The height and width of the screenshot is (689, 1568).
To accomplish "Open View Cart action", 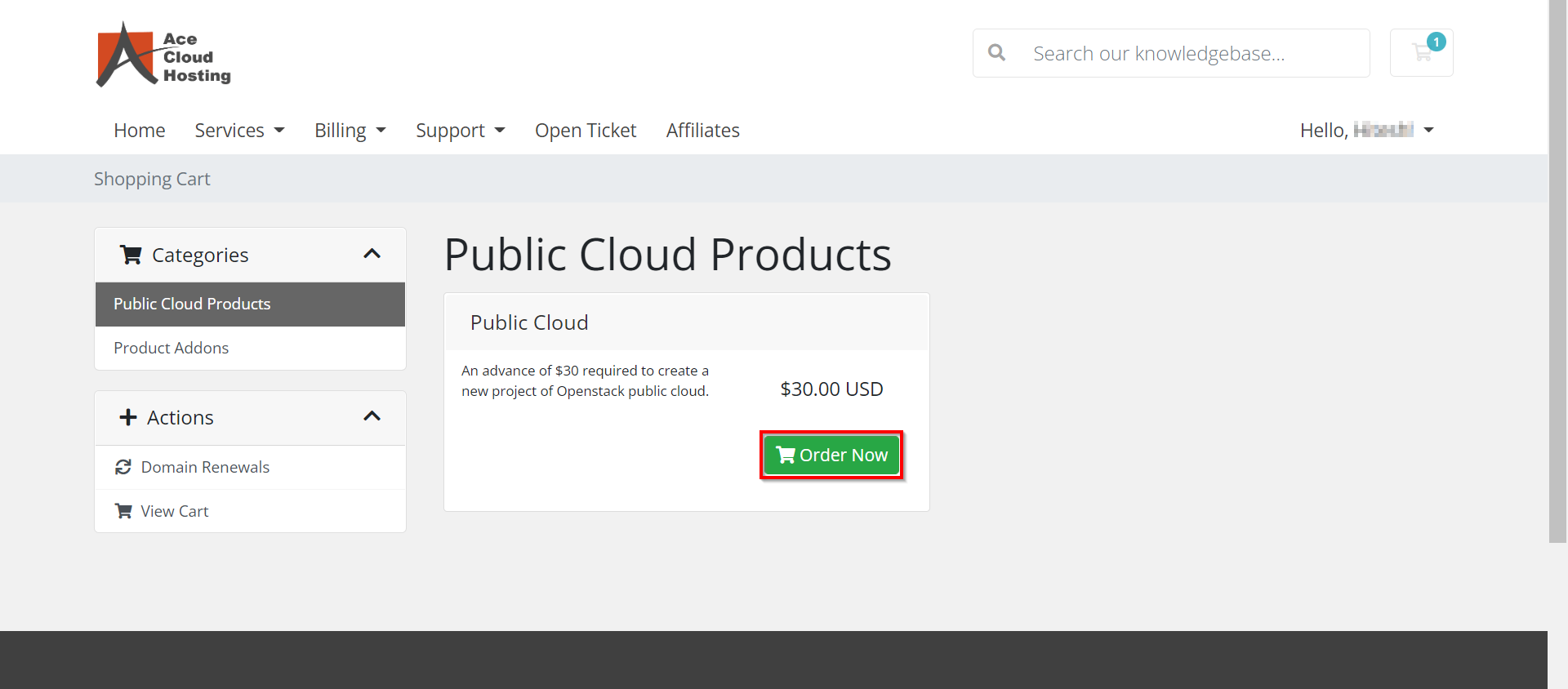I will [x=250, y=511].
